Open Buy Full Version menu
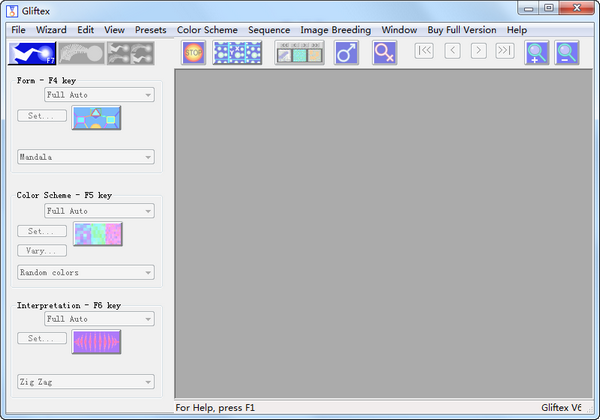 pos(462,30)
